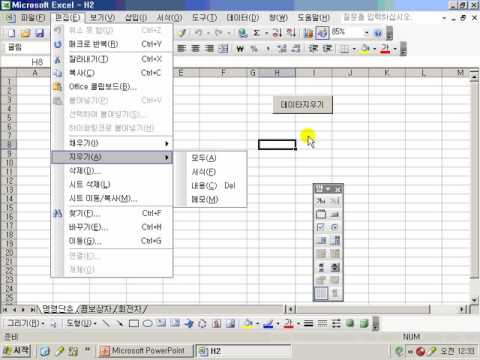Click the Insert WordArt icon
The width and height of the screenshot is (480, 360).
tap(189, 323)
